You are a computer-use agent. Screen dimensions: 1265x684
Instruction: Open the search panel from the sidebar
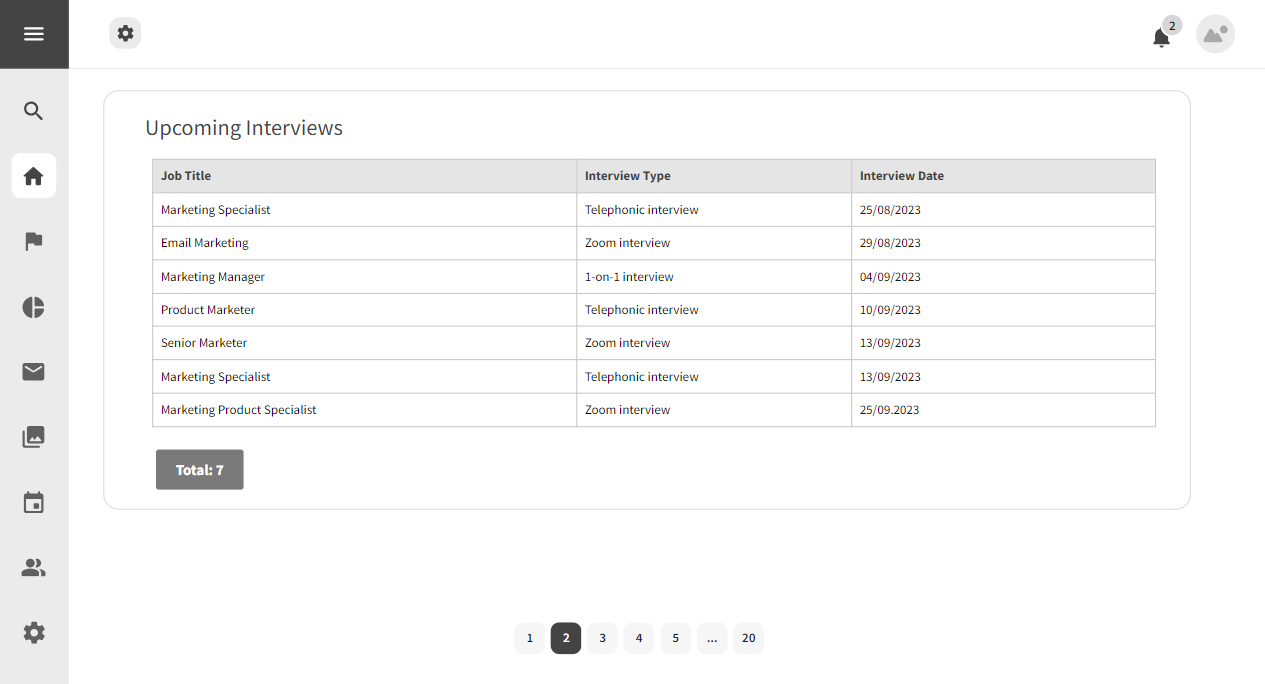[33, 111]
